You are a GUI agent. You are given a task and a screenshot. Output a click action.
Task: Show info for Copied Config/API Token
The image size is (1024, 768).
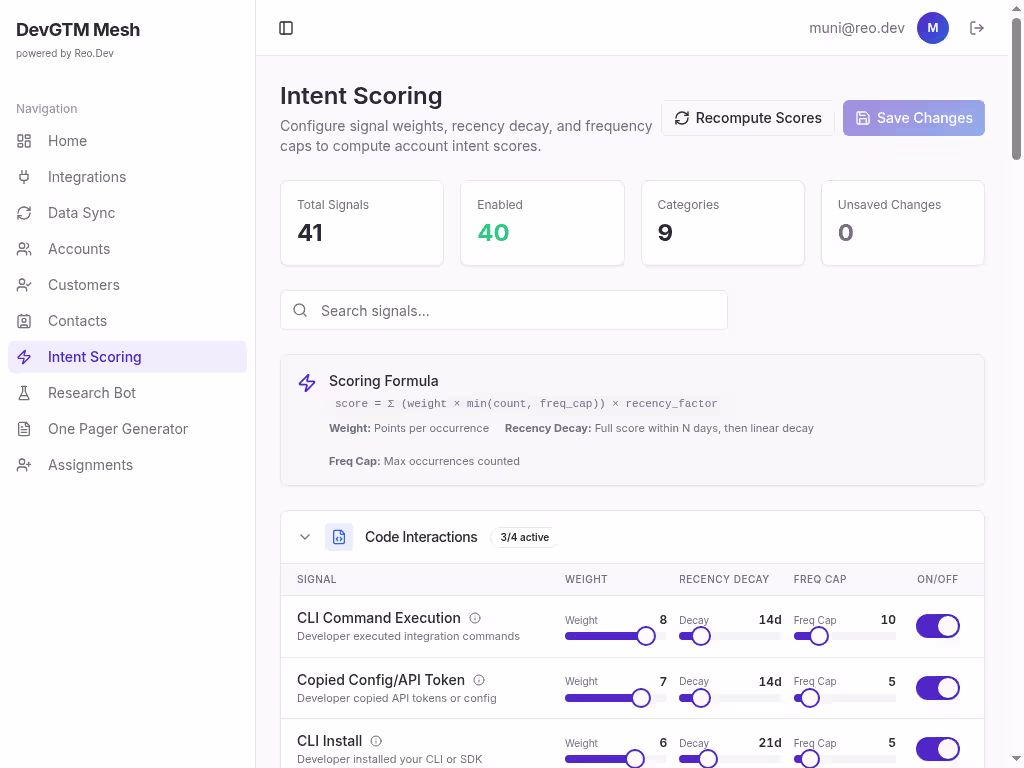click(x=479, y=680)
